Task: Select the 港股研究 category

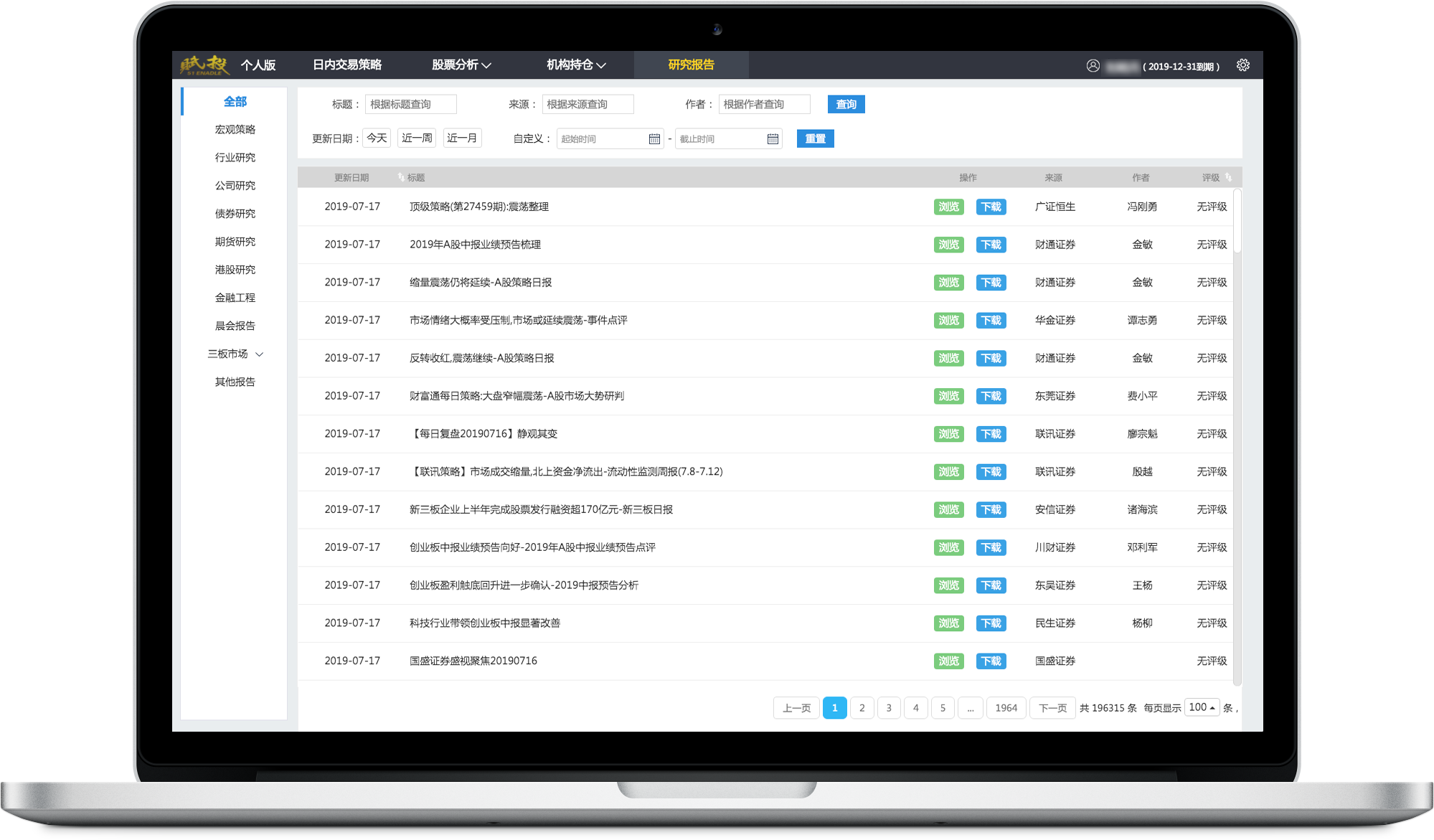Action: point(235,270)
